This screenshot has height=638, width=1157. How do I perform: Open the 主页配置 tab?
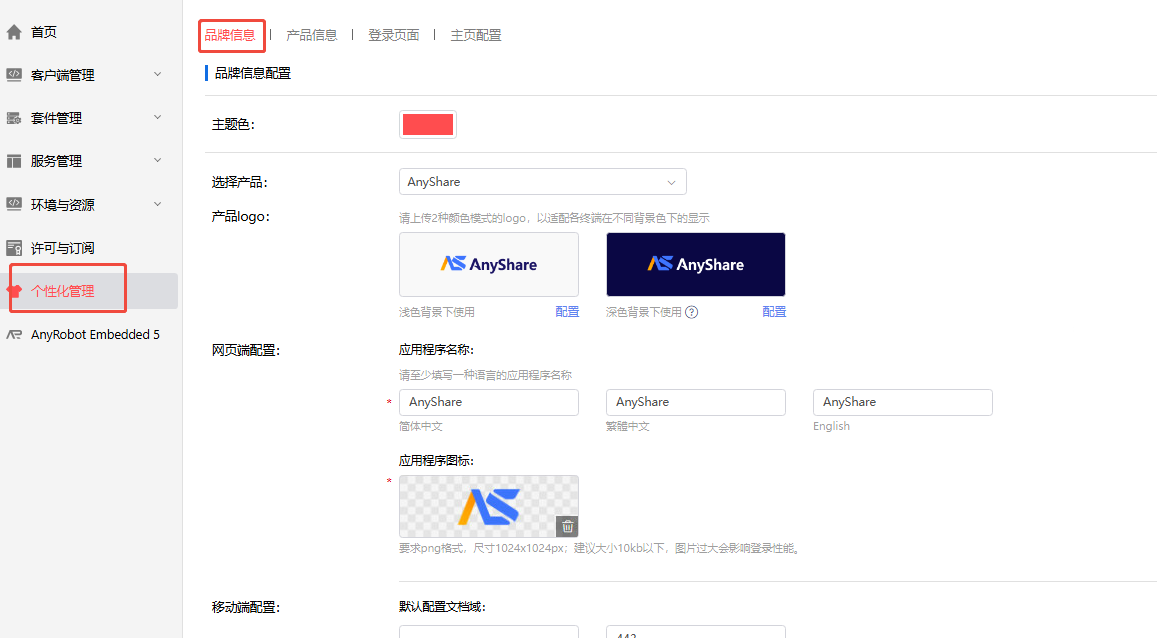pyautogui.click(x=476, y=35)
